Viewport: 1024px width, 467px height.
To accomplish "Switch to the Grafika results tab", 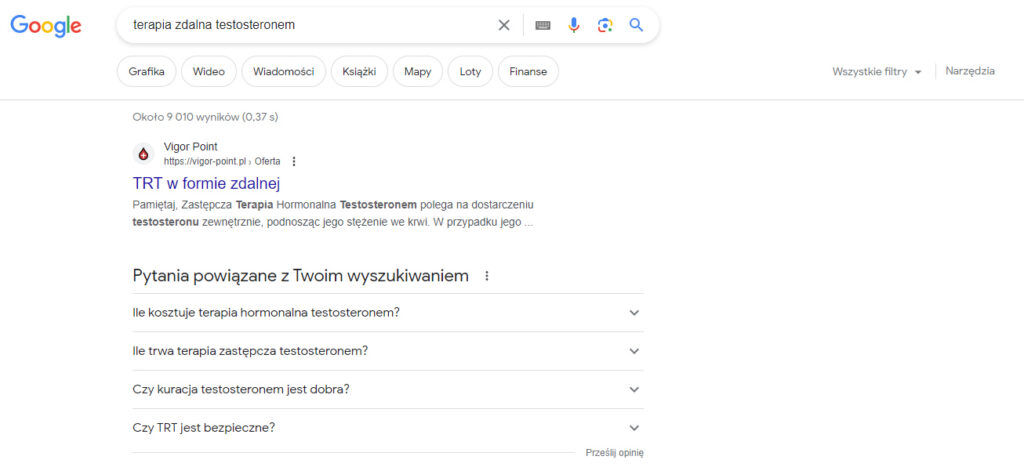I will click(x=146, y=72).
